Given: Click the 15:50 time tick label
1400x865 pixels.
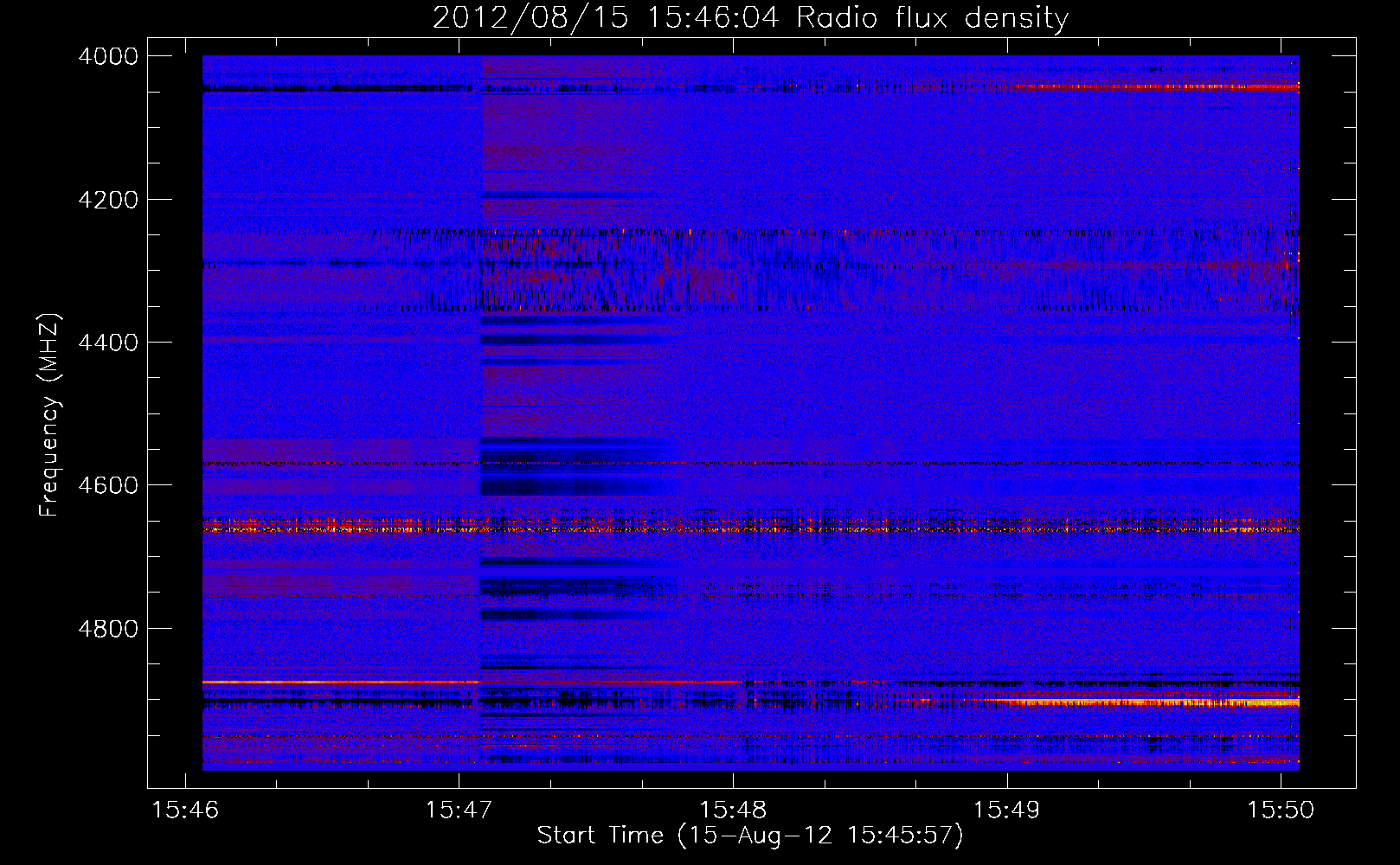Looking at the screenshot, I should [x=1280, y=811].
